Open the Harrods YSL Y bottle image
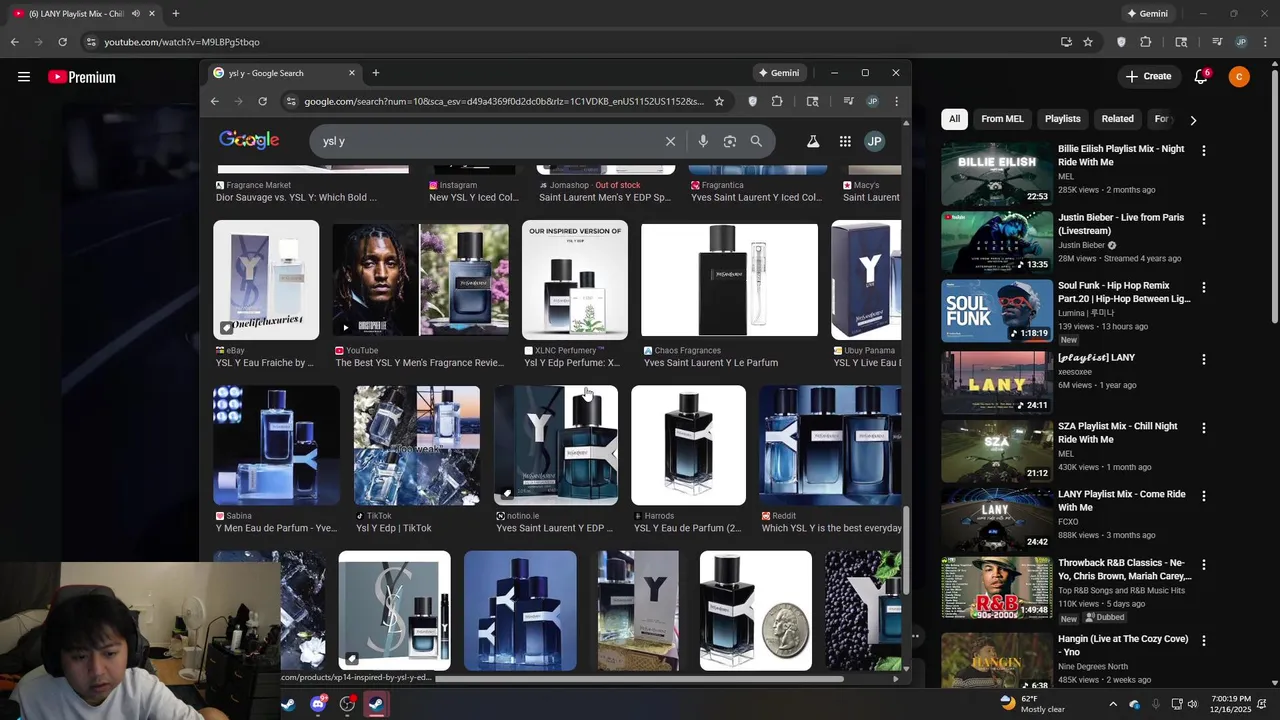Screen dimensions: 1280x720 coord(688,446)
